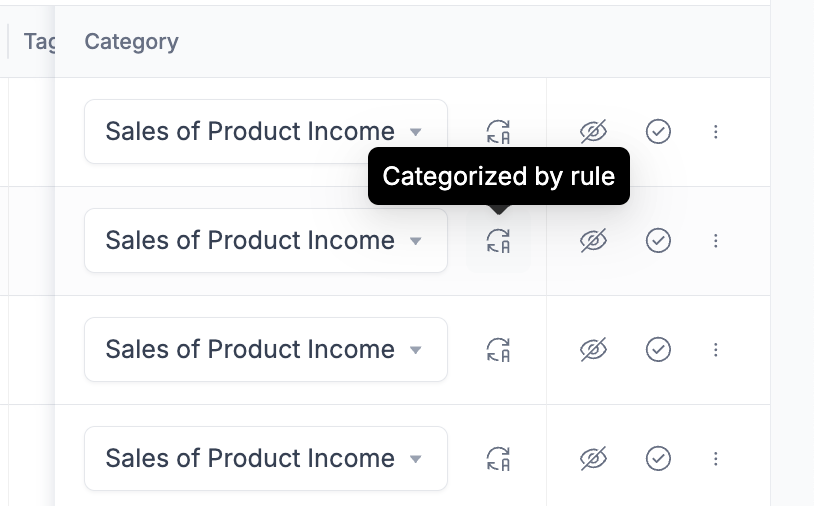Open the third row Sales of Product Income dropdown

[265, 350]
